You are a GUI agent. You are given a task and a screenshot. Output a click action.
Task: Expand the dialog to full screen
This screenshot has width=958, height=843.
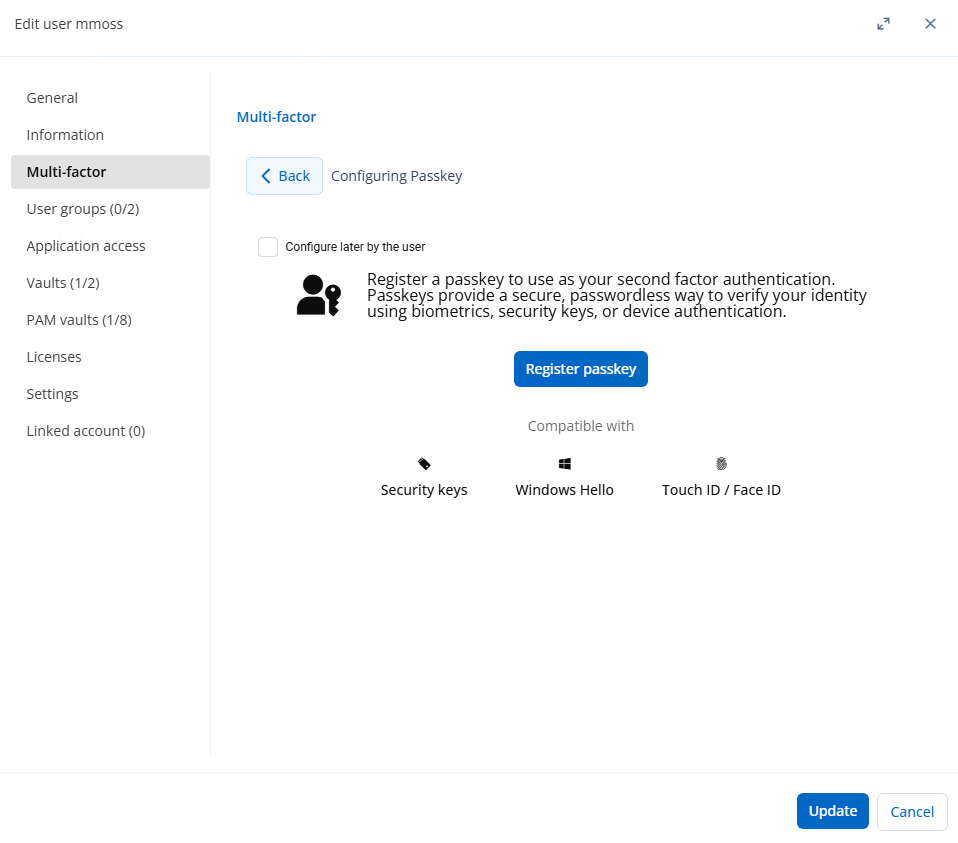[x=883, y=24]
